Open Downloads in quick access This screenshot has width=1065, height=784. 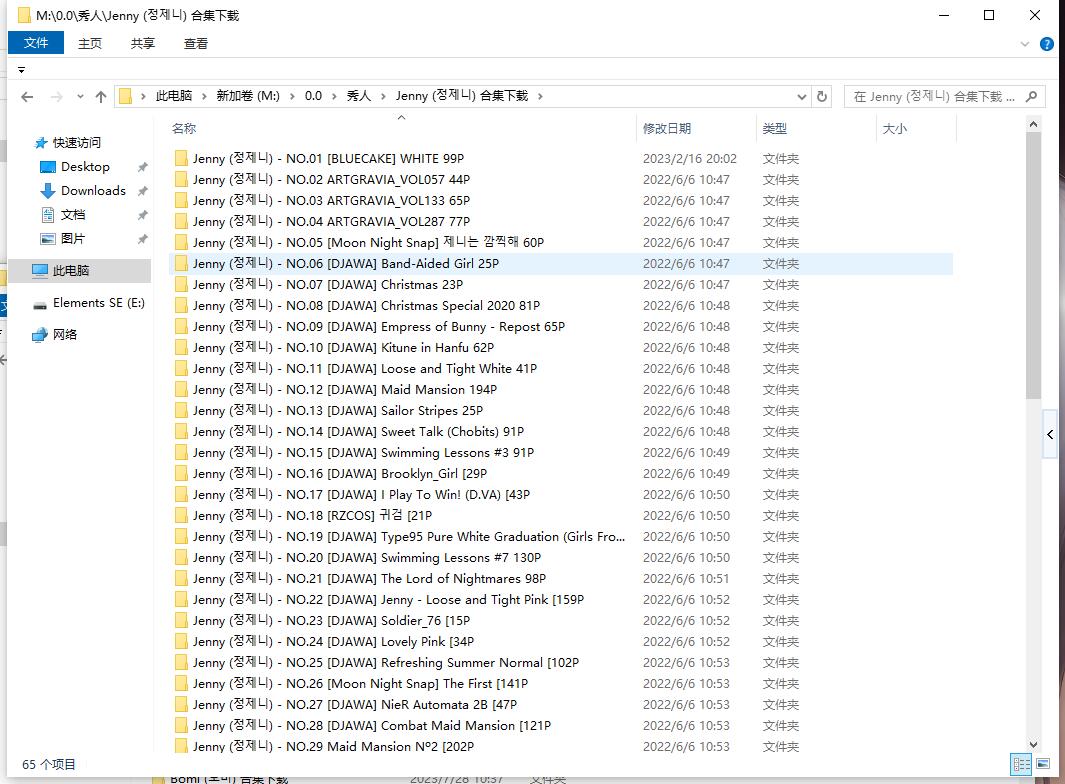point(93,191)
